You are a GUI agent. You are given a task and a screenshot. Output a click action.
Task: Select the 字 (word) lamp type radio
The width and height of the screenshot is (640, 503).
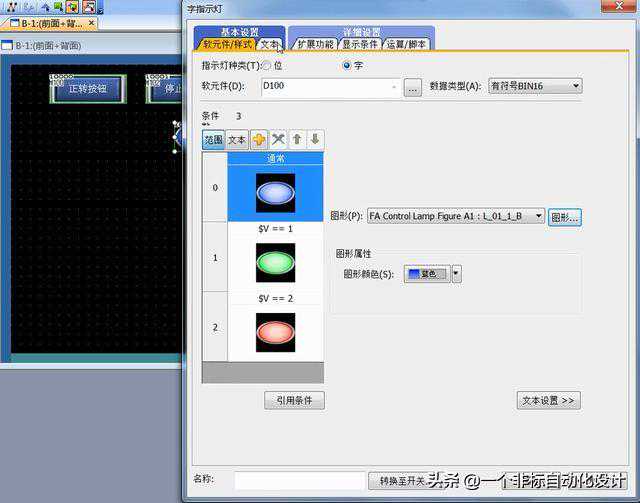(x=347, y=65)
